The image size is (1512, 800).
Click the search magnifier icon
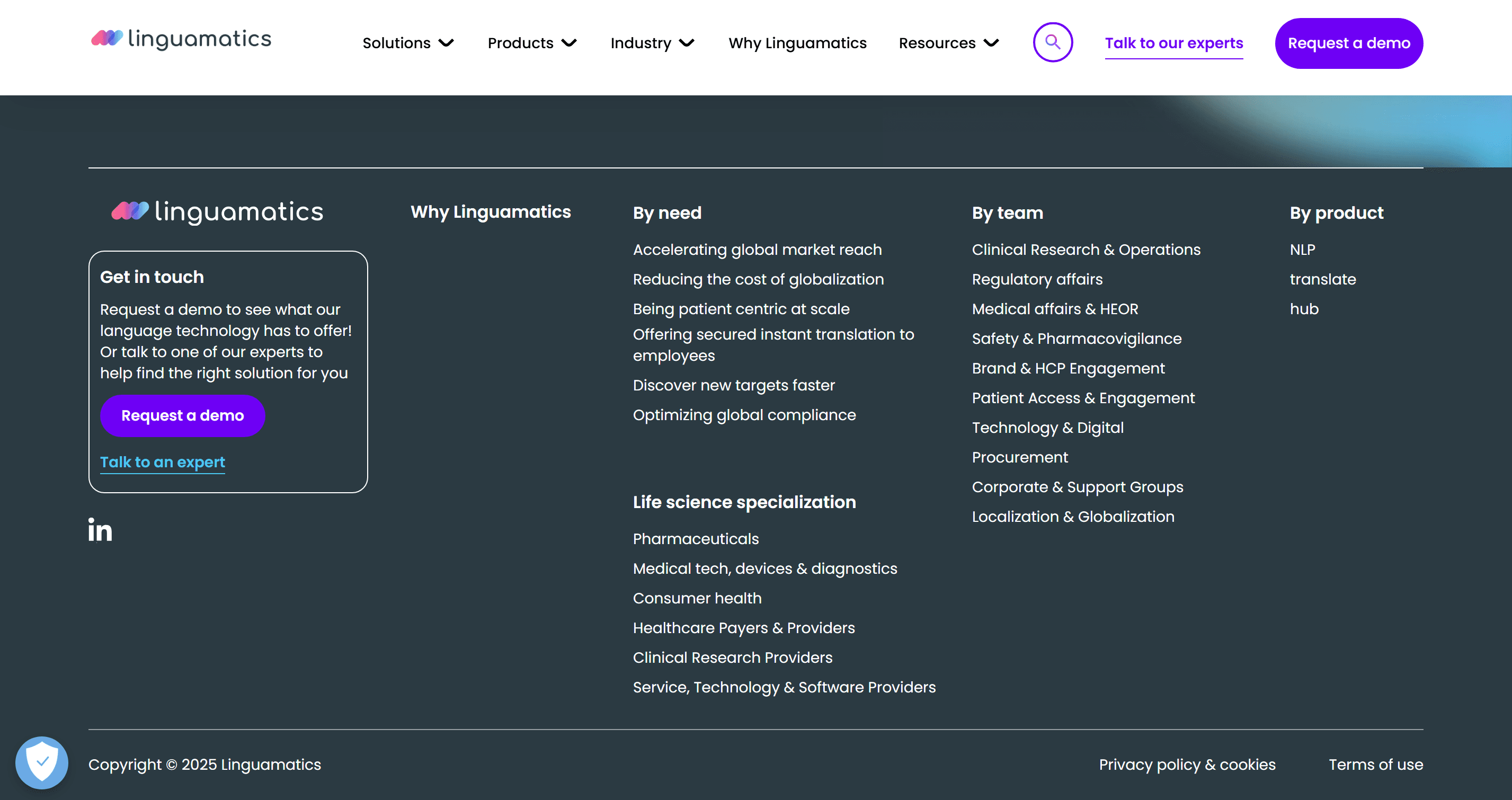(1052, 42)
